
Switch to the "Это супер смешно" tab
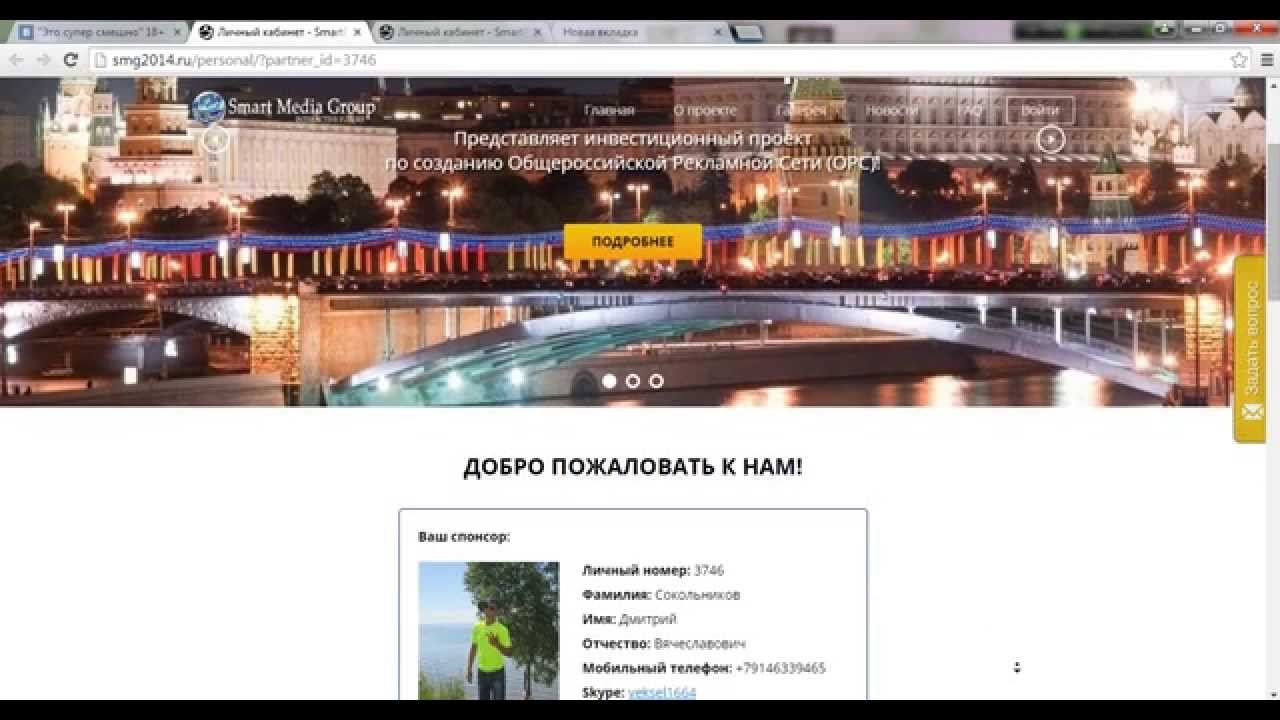(x=98, y=32)
